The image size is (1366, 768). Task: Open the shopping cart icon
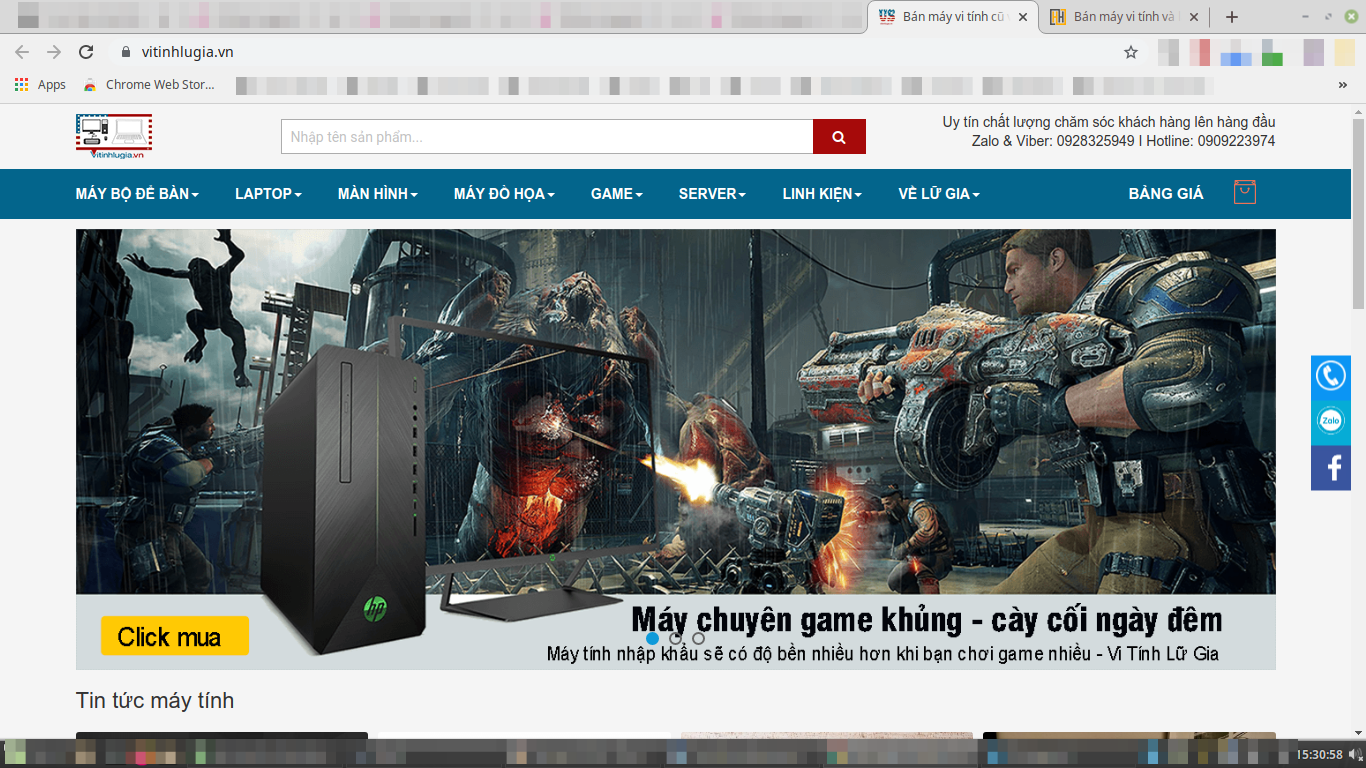click(x=1244, y=192)
